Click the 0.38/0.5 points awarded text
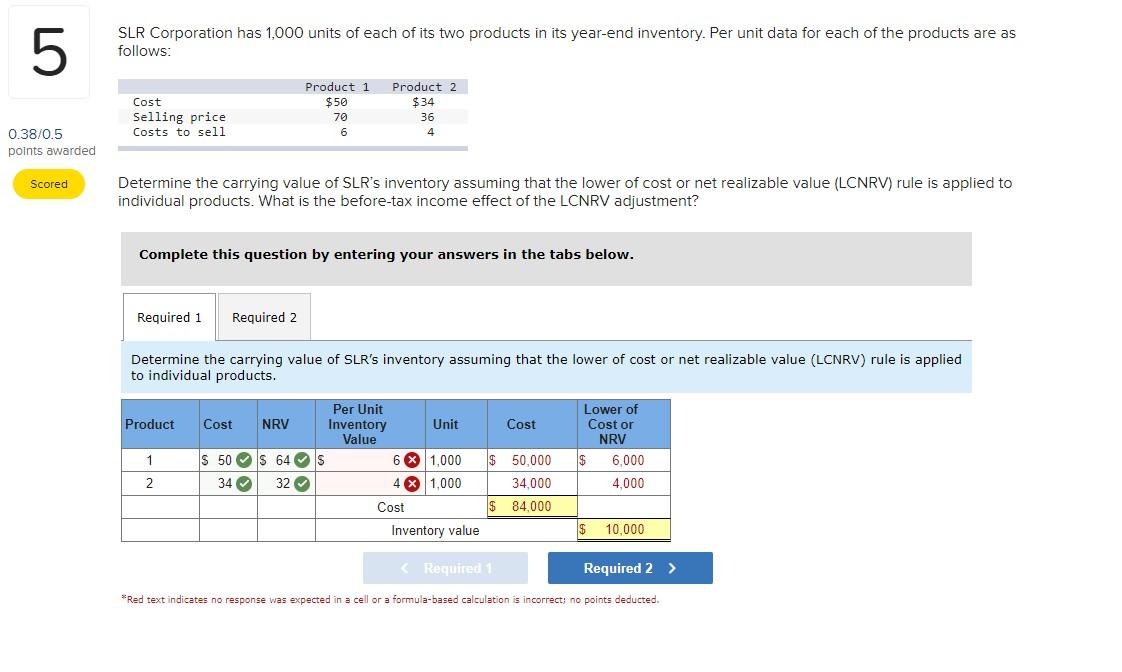The height and width of the screenshot is (672, 1122). point(52,142)
